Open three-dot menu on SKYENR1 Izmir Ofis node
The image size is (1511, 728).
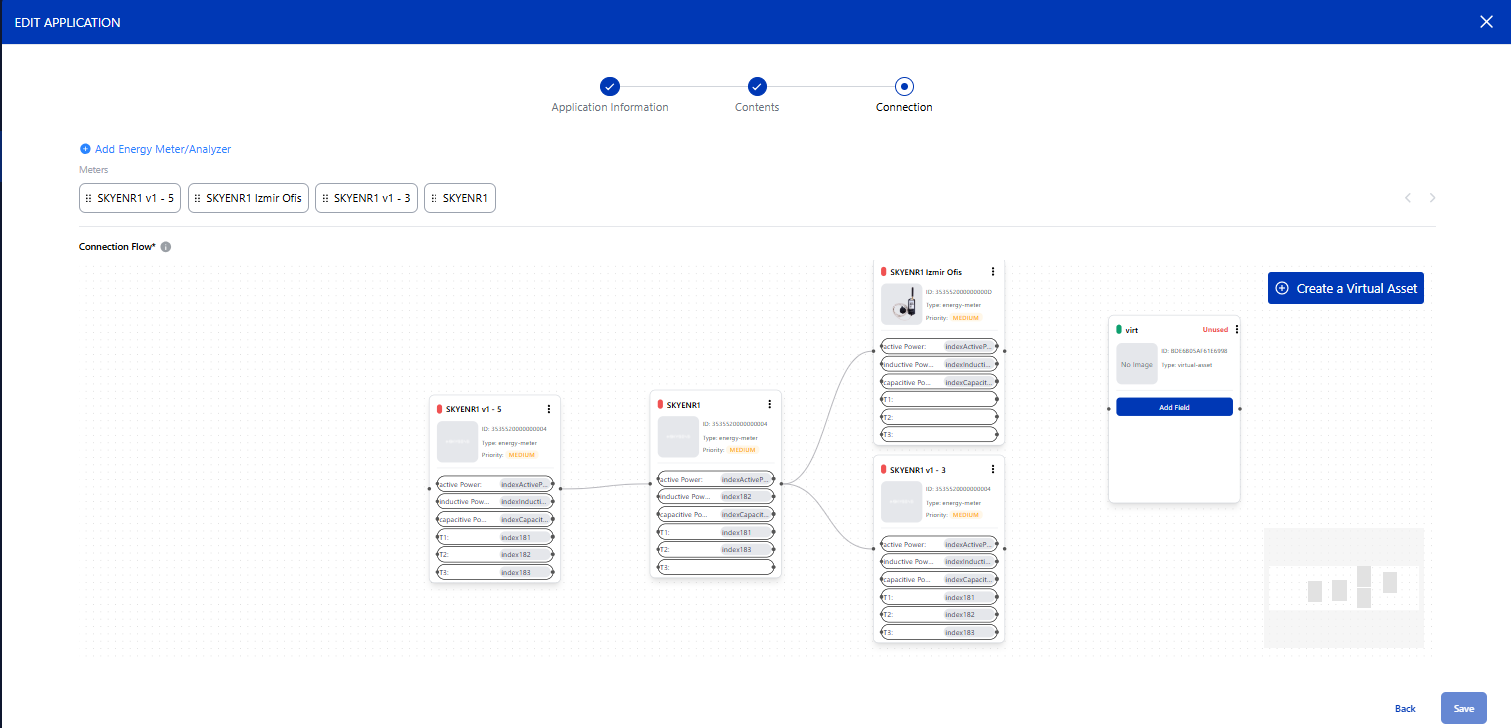(x=992, y=271)
